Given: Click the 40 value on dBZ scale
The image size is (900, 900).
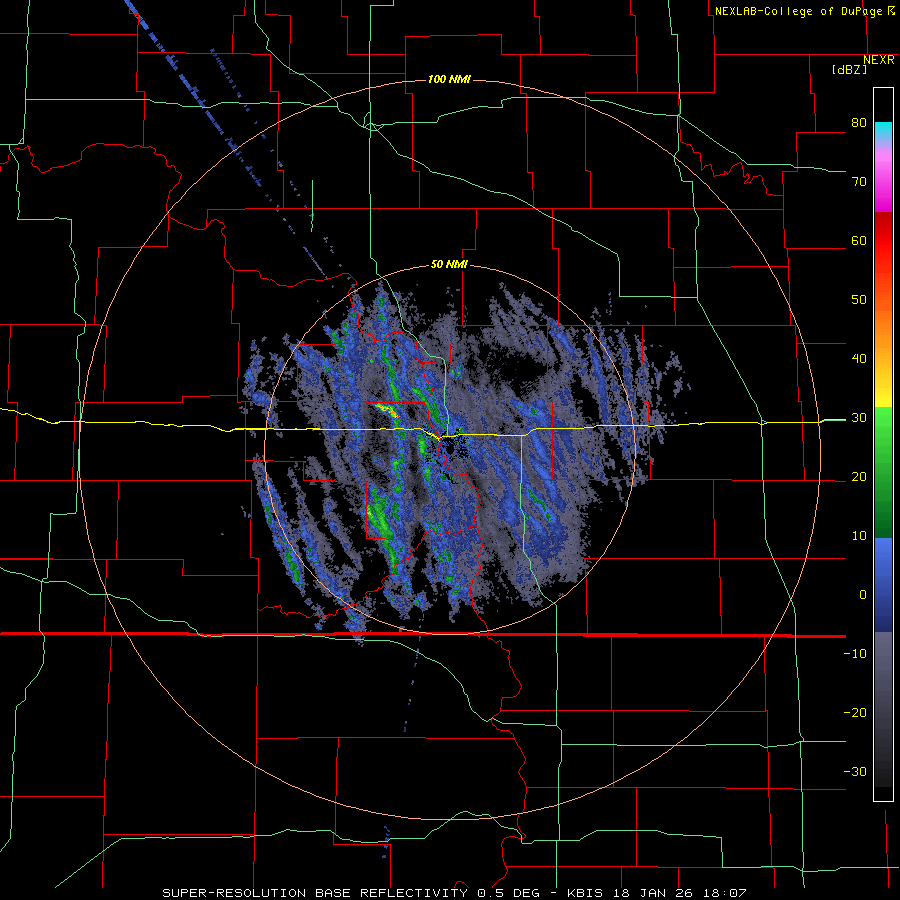Looking at the screenshot, I should tap(859, 359).
